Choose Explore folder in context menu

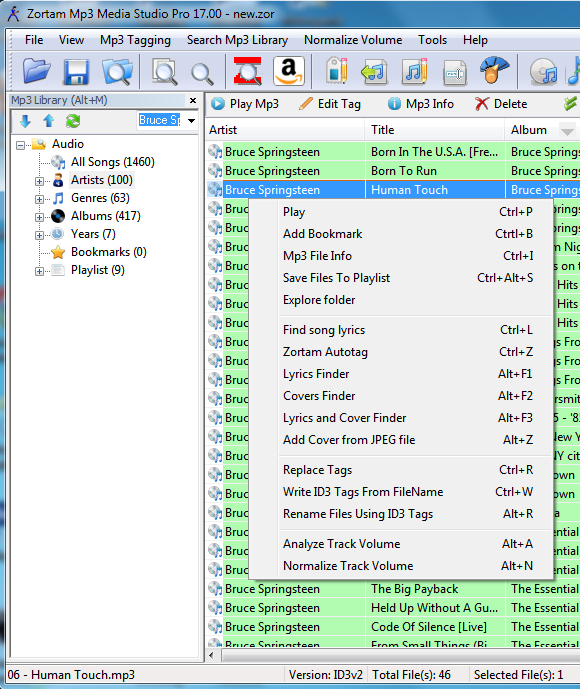401,300
